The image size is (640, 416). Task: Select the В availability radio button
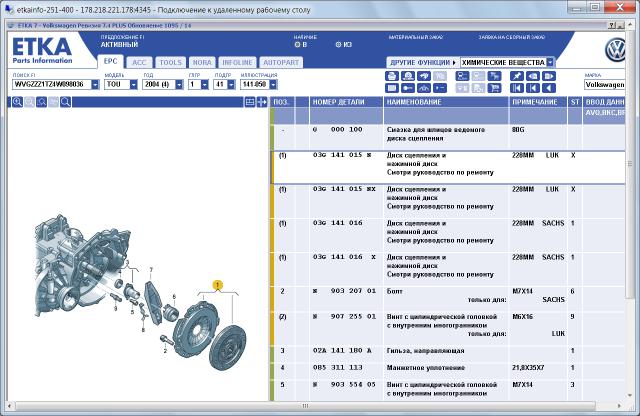pos(297,44)
